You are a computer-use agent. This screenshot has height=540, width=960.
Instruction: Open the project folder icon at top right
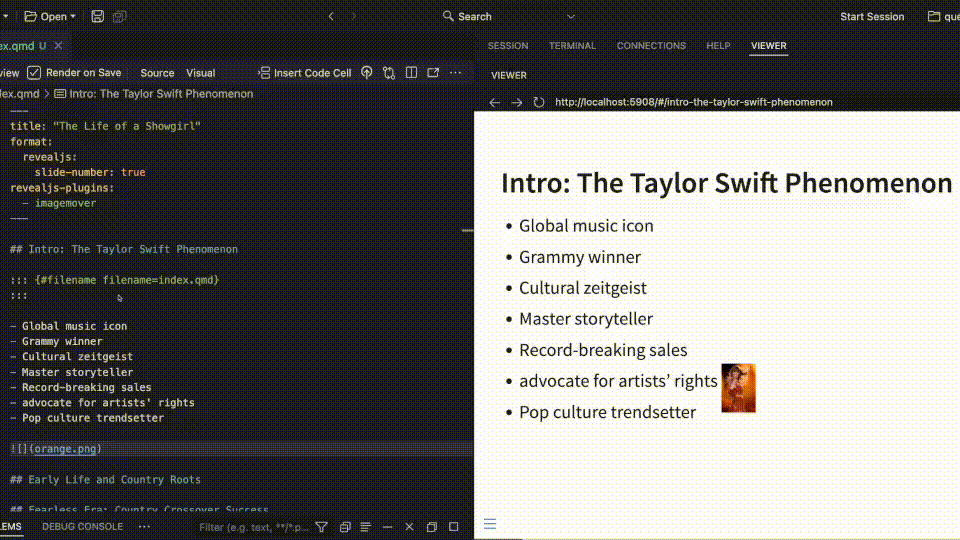(x=934, y=17)
